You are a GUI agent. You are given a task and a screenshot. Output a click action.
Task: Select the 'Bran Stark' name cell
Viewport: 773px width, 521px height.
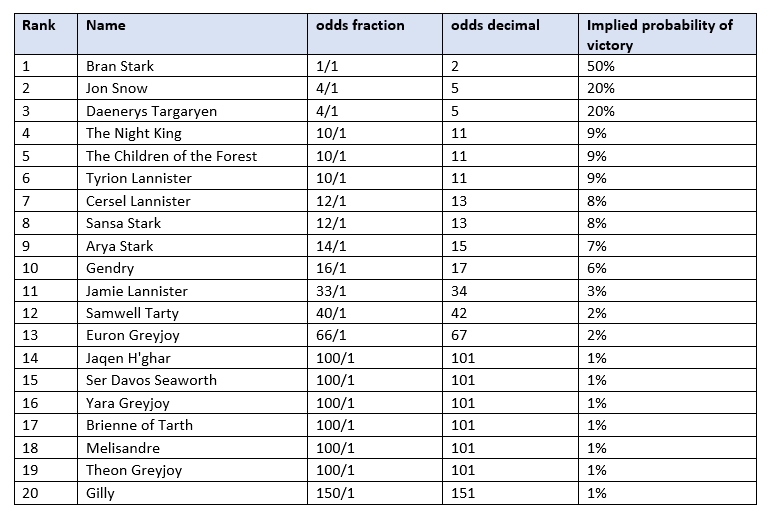click(x=120, y=66)
